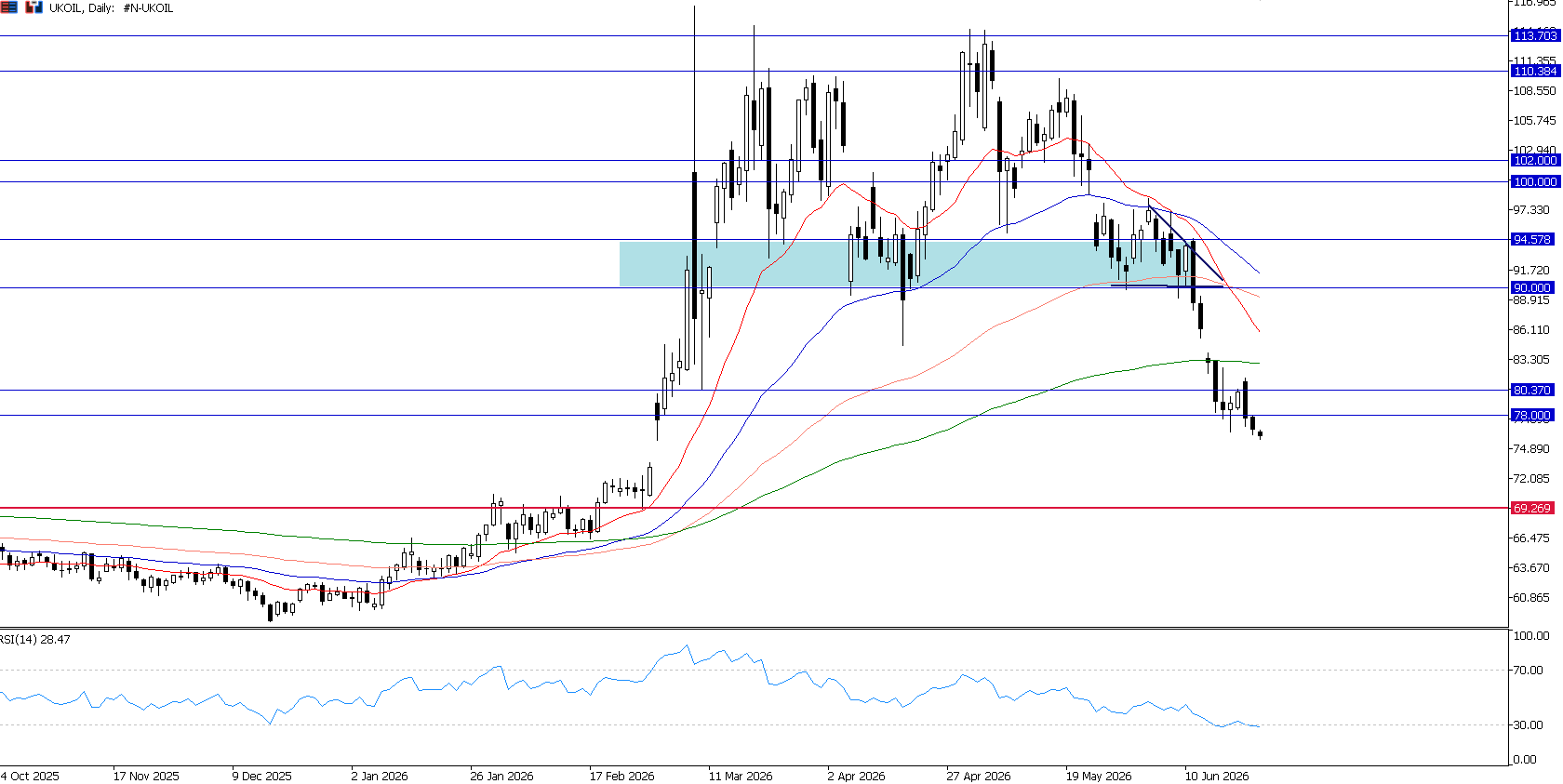Click the 102.000 horizontal line label
Screen dimensions: 1563x784
(x=1534, y=160)
